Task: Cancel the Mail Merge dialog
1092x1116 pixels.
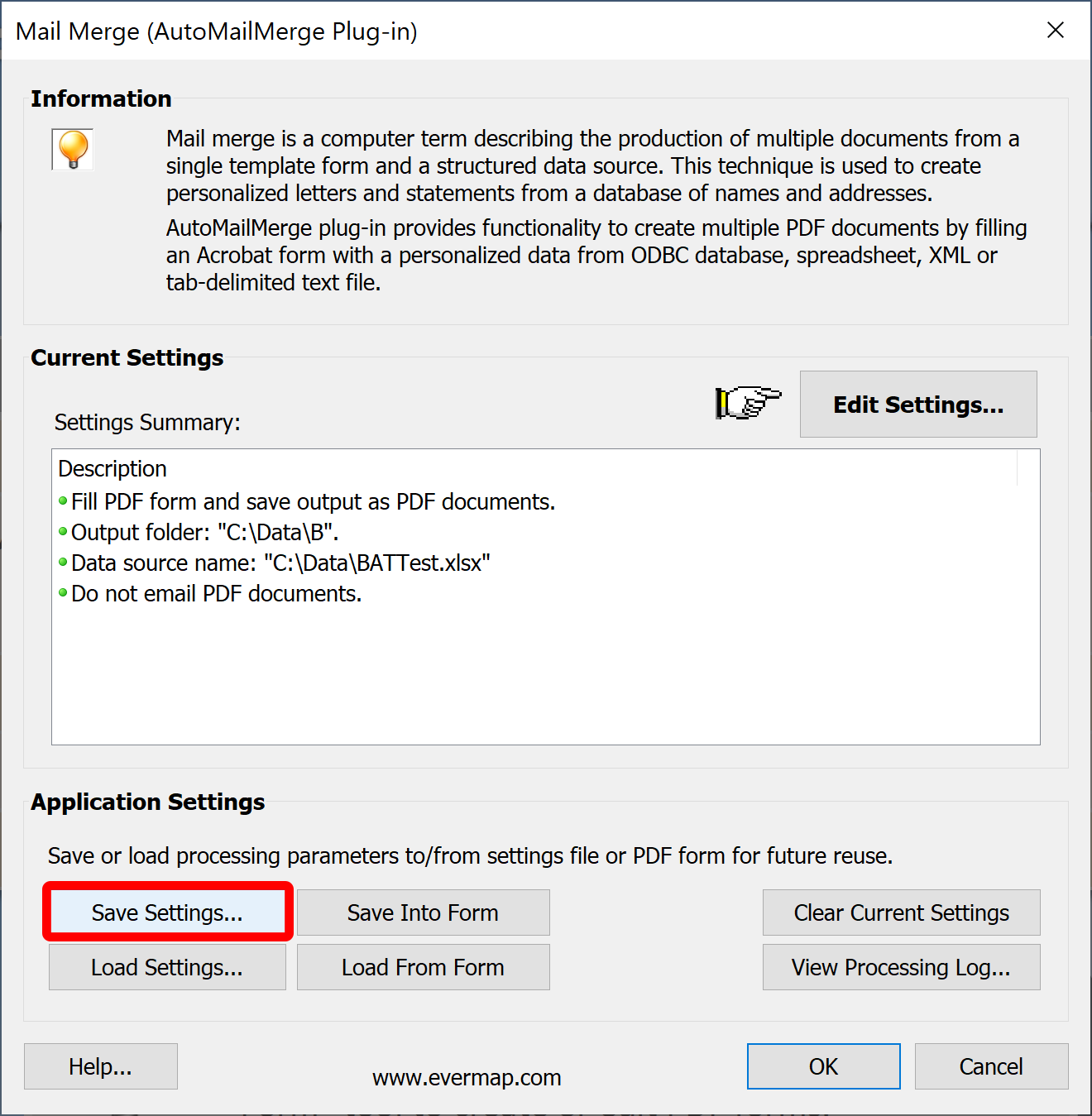Action: (x=991, y=1066)
